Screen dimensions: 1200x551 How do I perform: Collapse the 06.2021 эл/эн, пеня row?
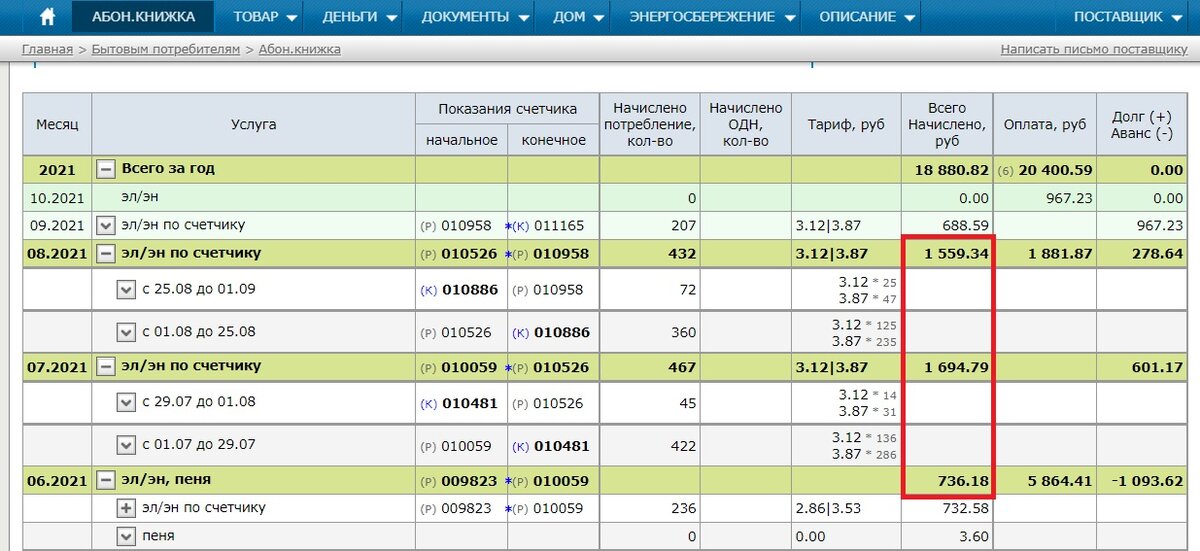click(105, 481)
